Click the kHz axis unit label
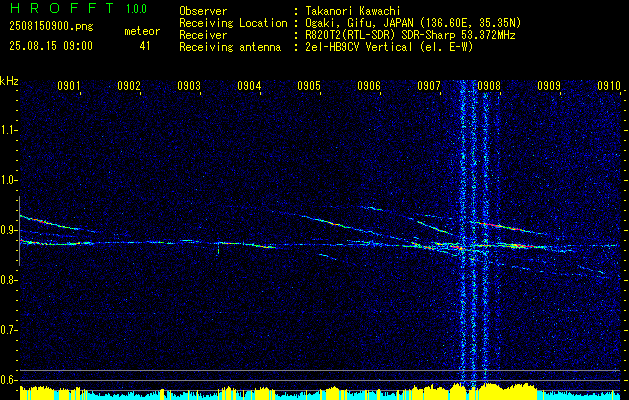 pos(9,81)
